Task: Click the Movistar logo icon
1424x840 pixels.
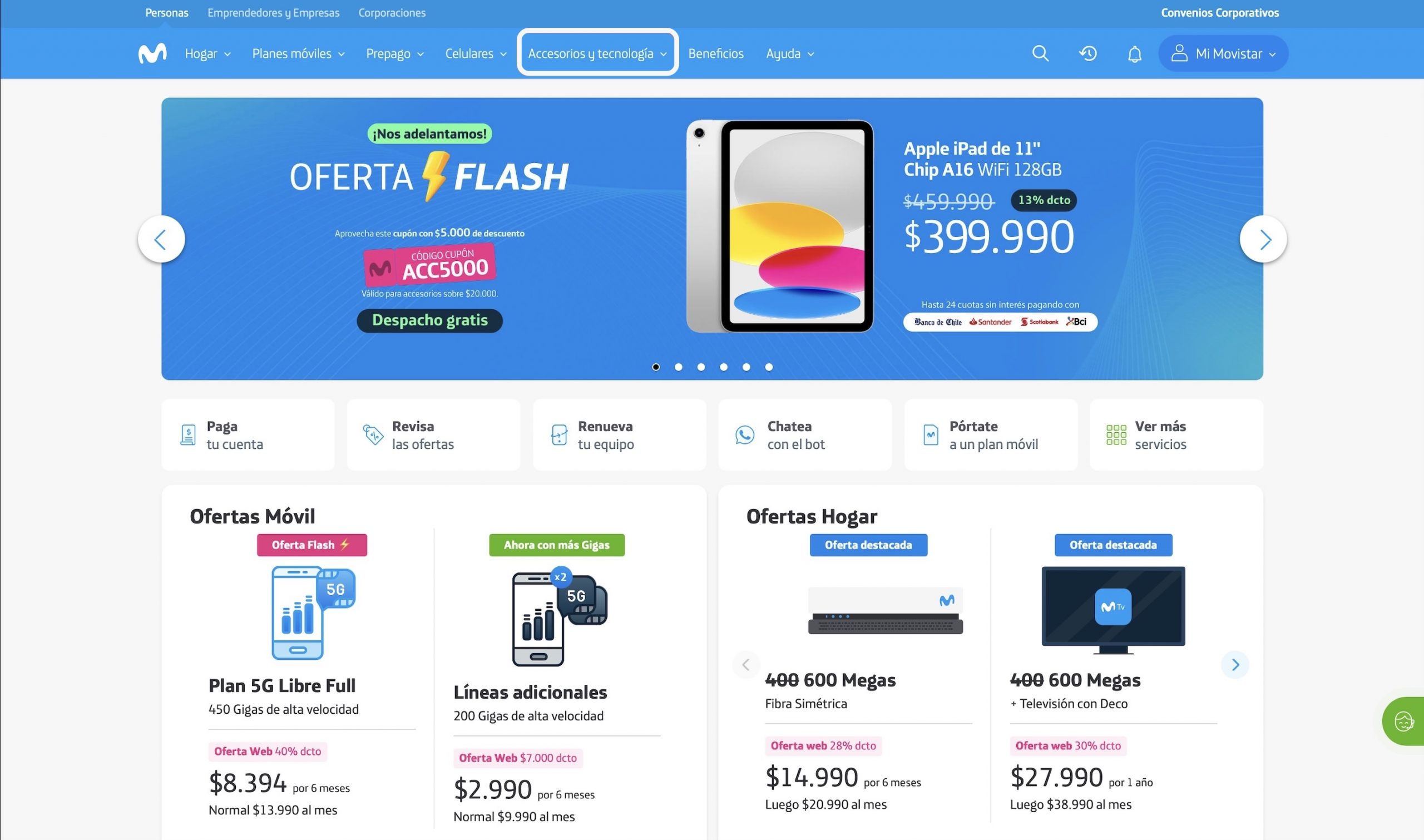Action: coord(152,53)
